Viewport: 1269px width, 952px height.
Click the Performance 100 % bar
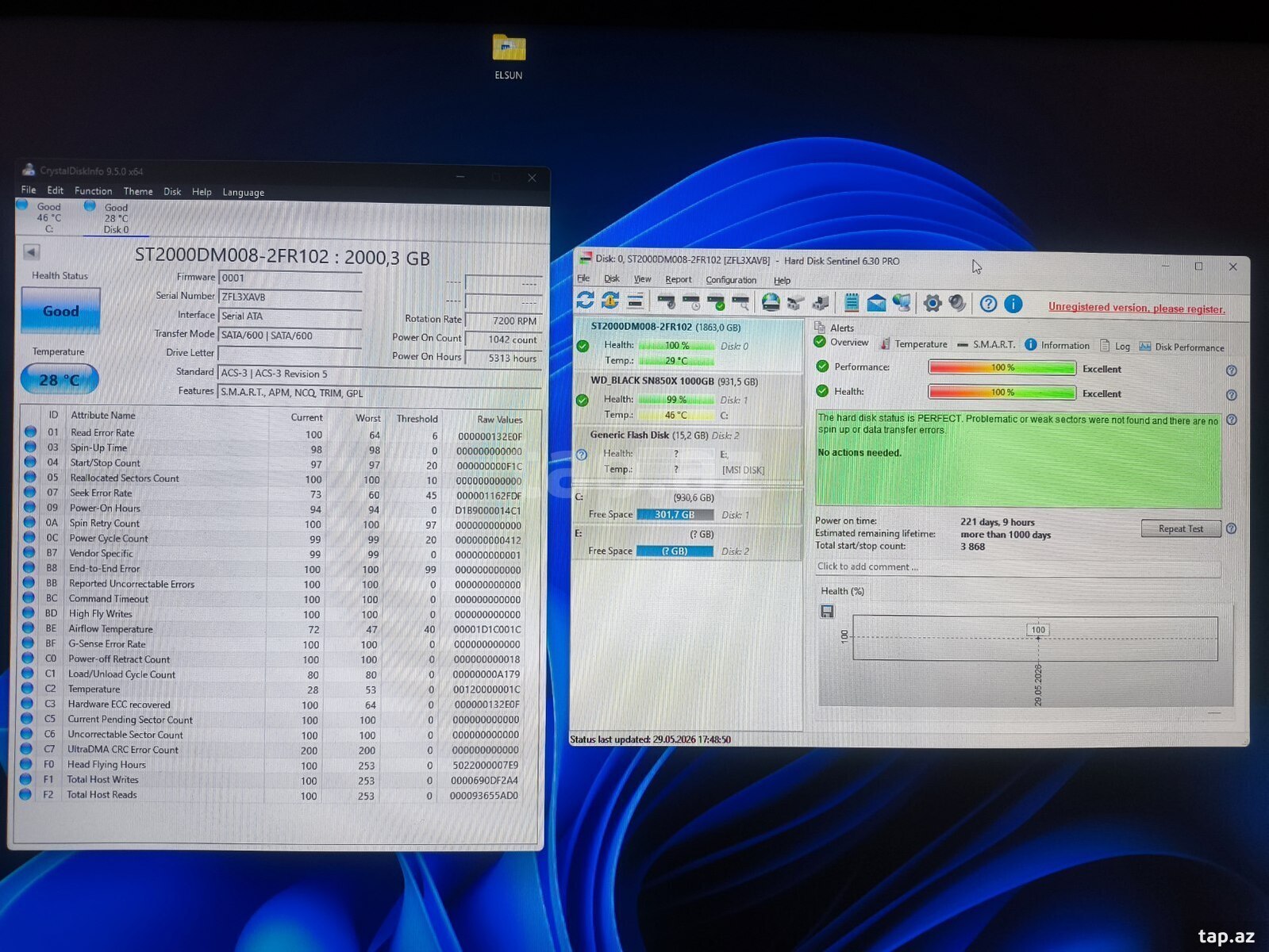(1002, 368)
